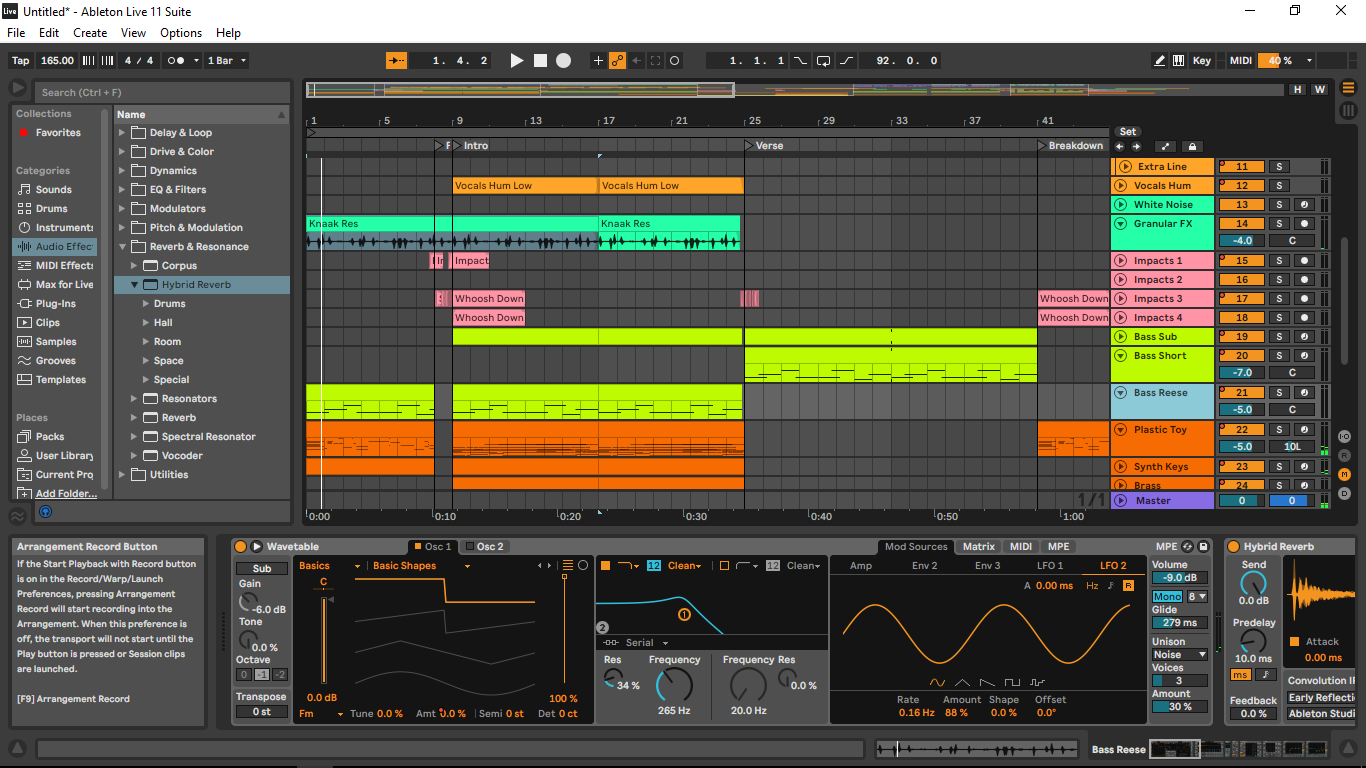Image resolution: width=1366 pixels, height=768 pixels.
Task: Toggle Computer MIDI Keyboard icon
Action: click(x=1178, y=61)
